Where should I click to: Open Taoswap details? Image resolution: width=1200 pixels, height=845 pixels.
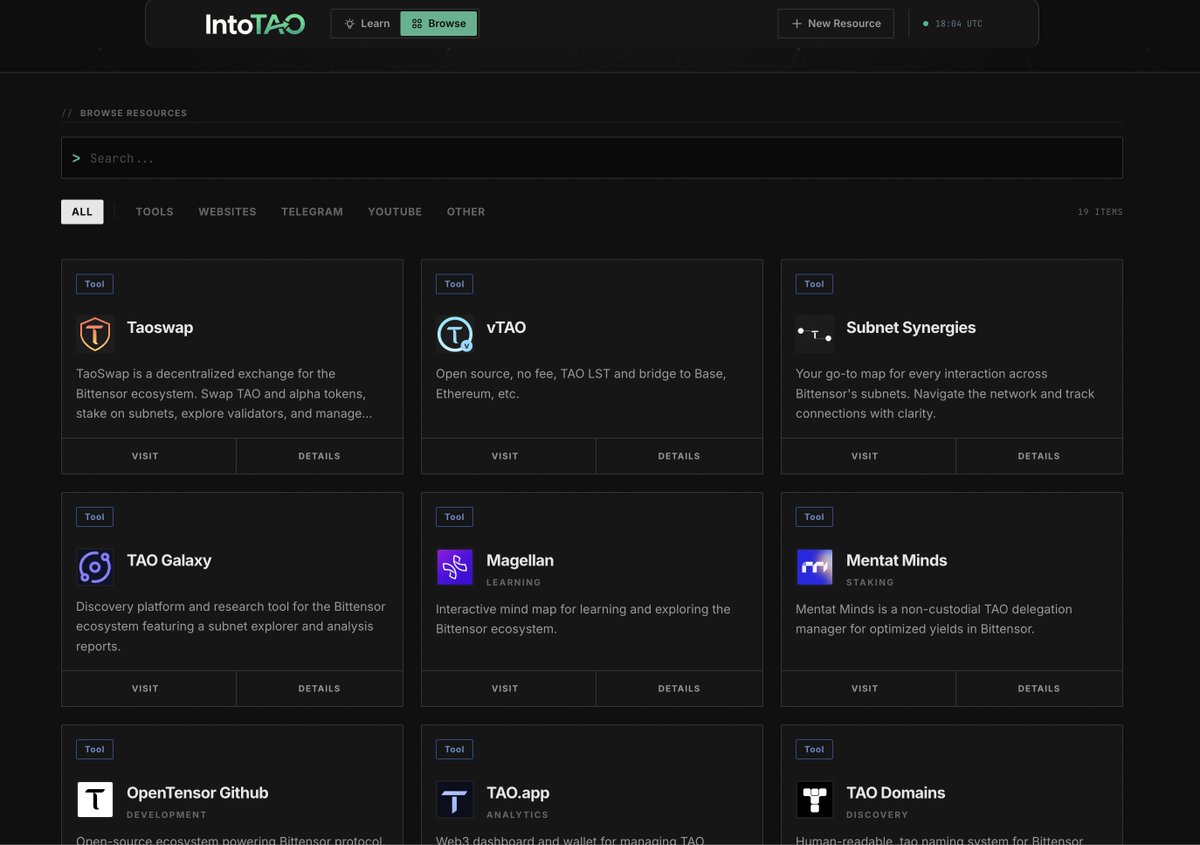click(x=320, y=456)
